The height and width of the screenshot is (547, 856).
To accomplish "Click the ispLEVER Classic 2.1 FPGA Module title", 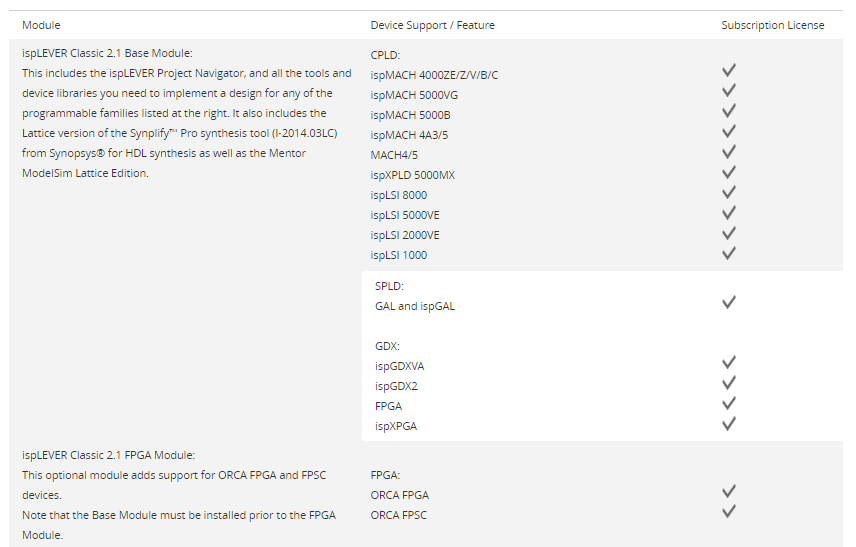I will click(x=109, y=455).
